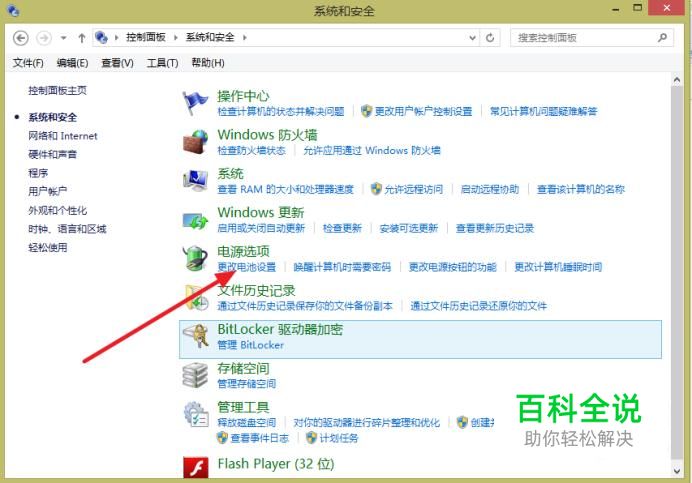Open 电源选项 heading
The width and height of the screenshot is (692, 483).
[x=244, y=251]
